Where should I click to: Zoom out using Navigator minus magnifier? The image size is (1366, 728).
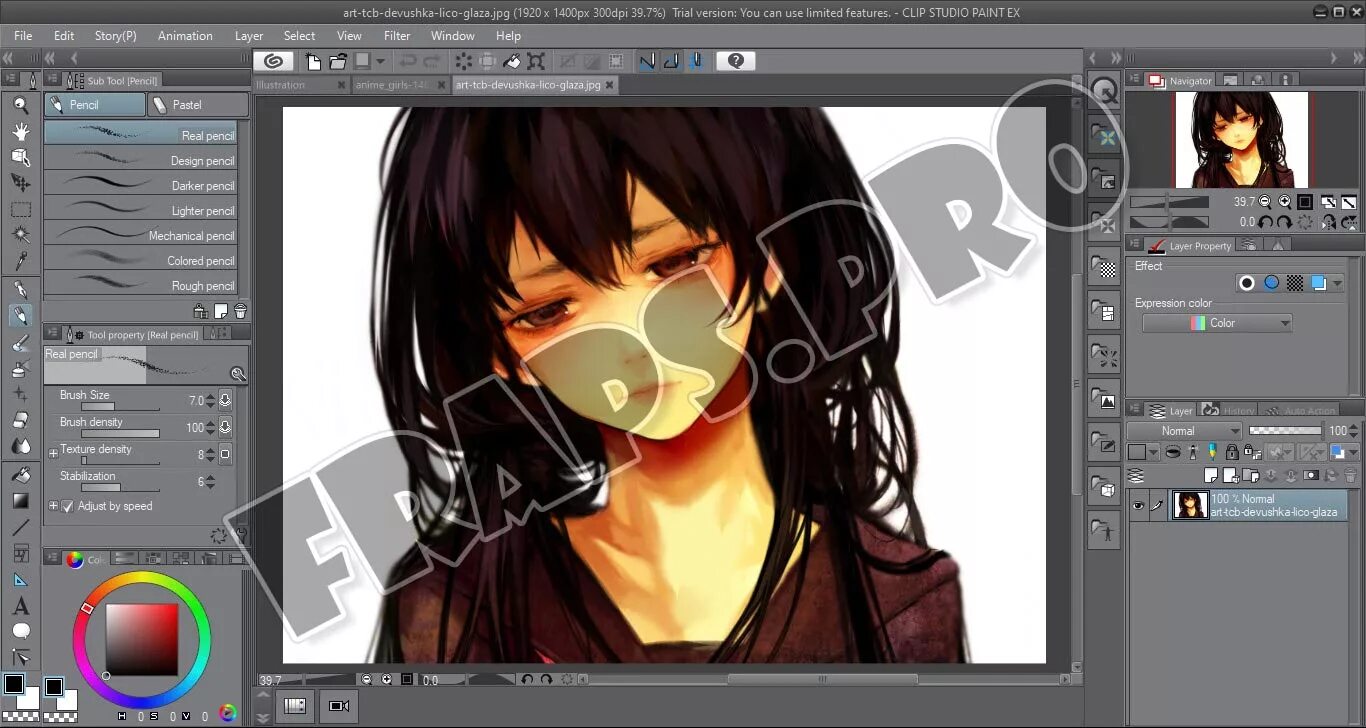pyautogui.click(x=1265, y=202)
